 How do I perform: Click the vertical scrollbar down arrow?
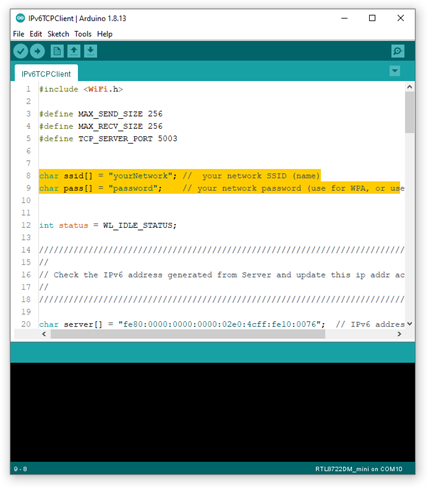coord(410,324)
